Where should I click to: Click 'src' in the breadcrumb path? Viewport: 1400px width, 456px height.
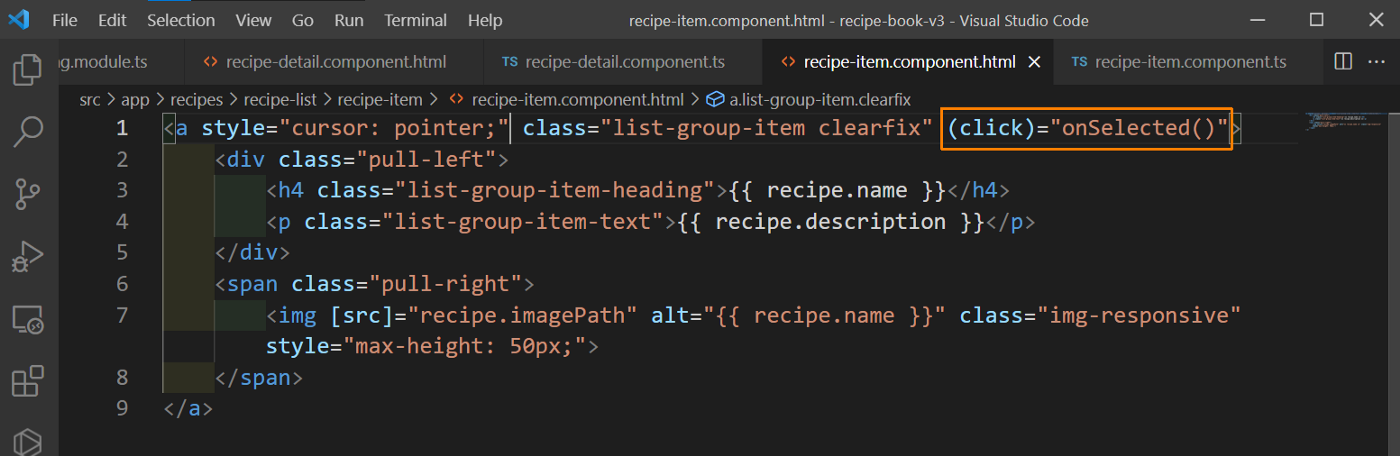click(91, 100)
